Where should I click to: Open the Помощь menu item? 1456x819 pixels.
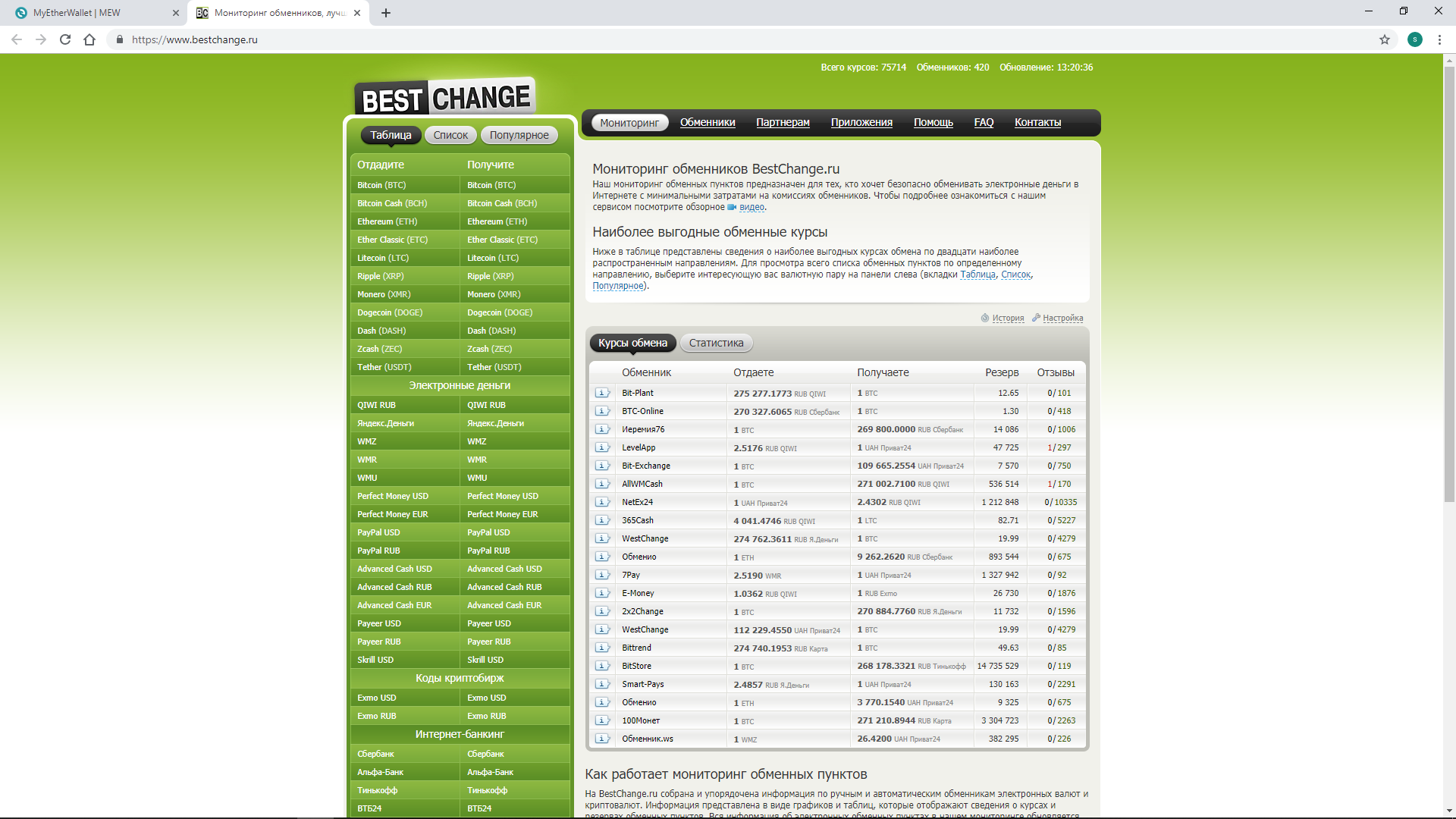point(934,122)
